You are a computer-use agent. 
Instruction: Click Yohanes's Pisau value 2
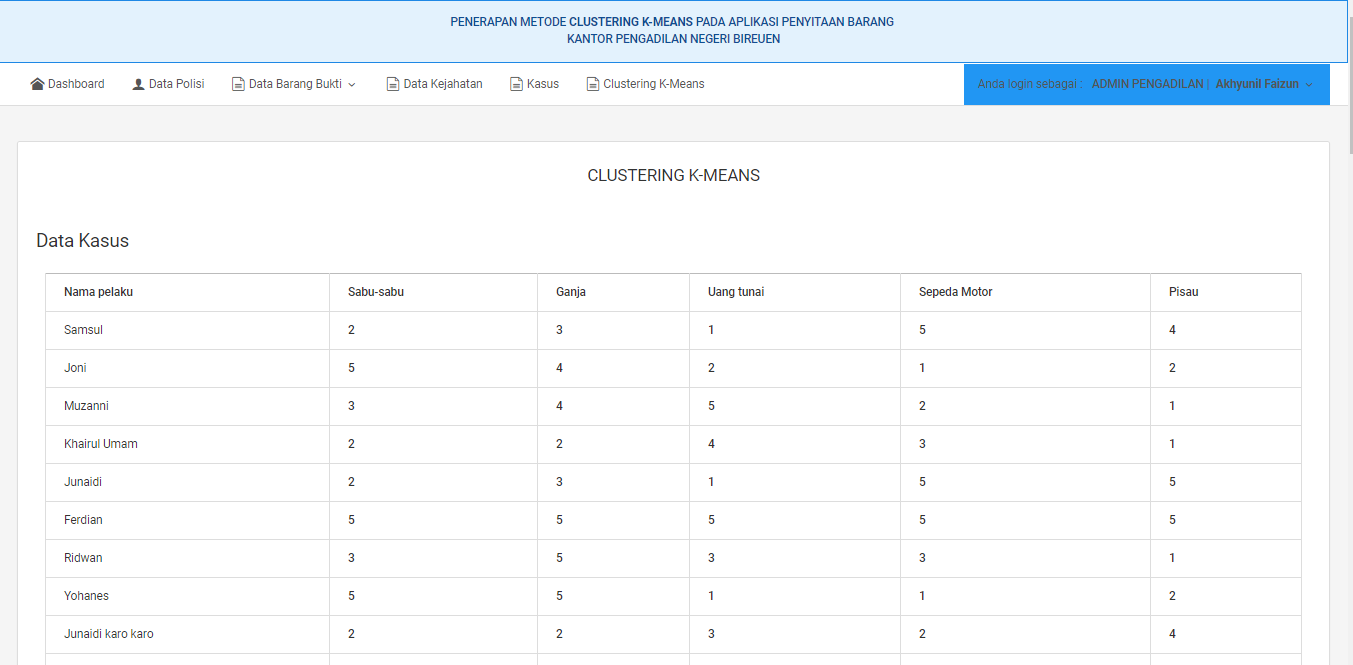point(1172,596)
